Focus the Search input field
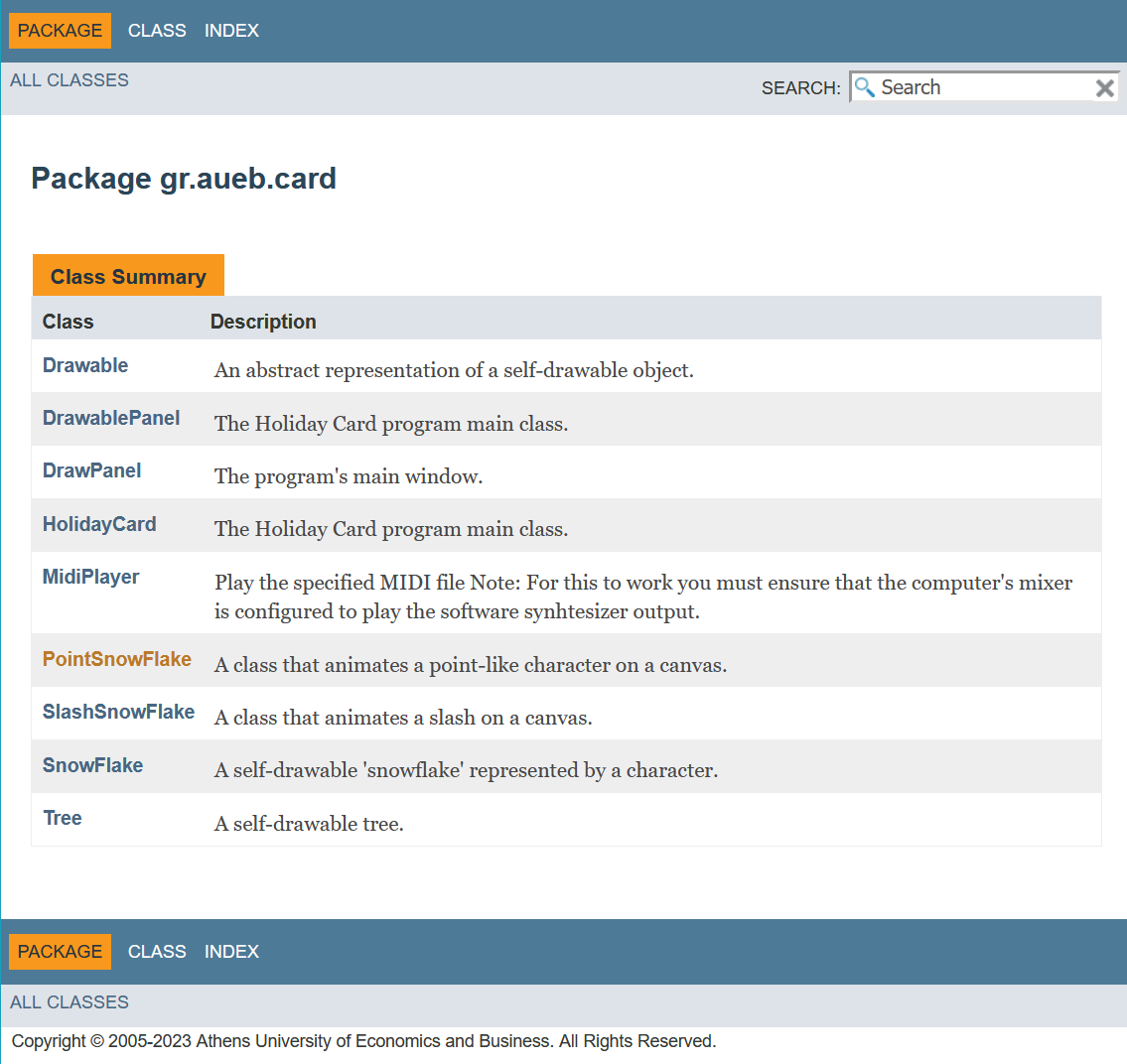Viewport: 1127px width, 1064px height. click(x=983, y=87)
